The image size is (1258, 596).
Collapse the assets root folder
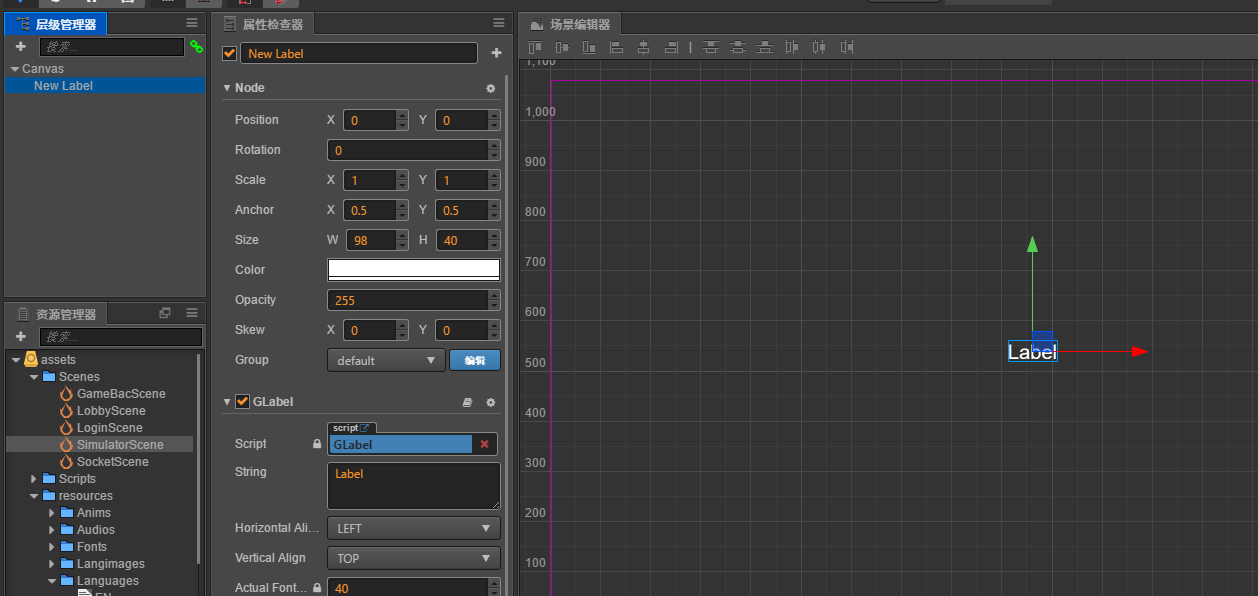(15, 360)
